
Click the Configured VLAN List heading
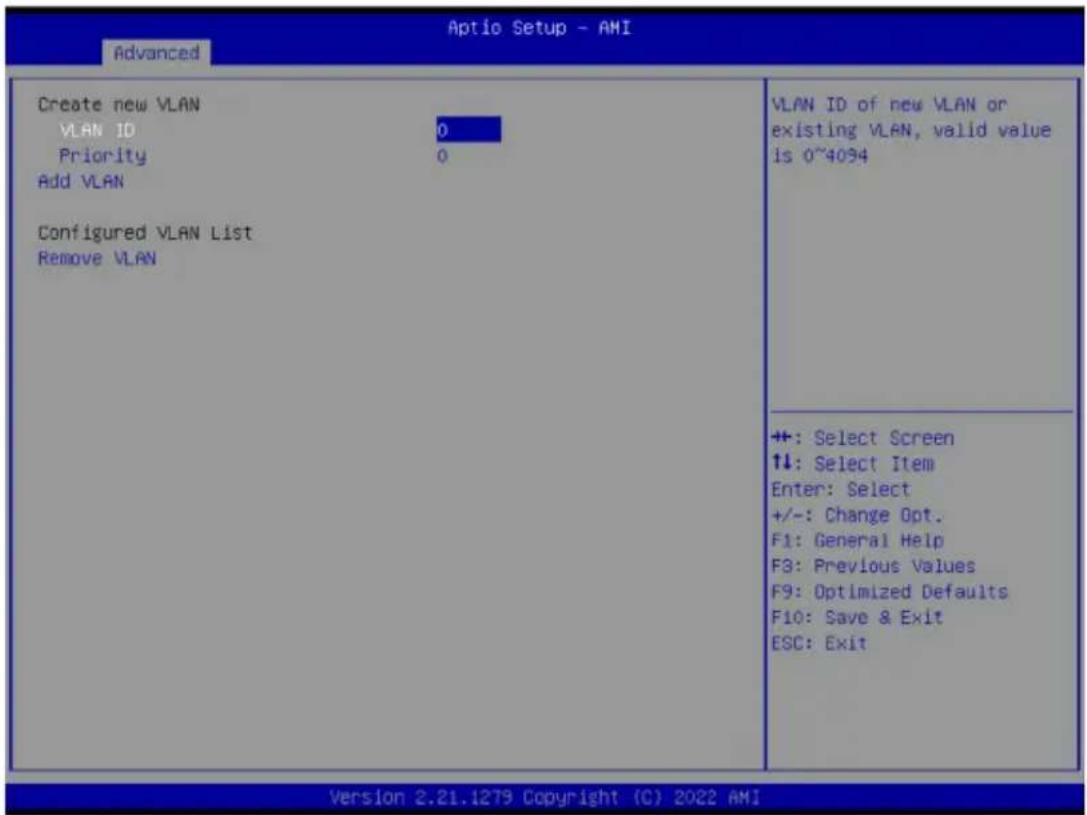(x=145, y=233)
